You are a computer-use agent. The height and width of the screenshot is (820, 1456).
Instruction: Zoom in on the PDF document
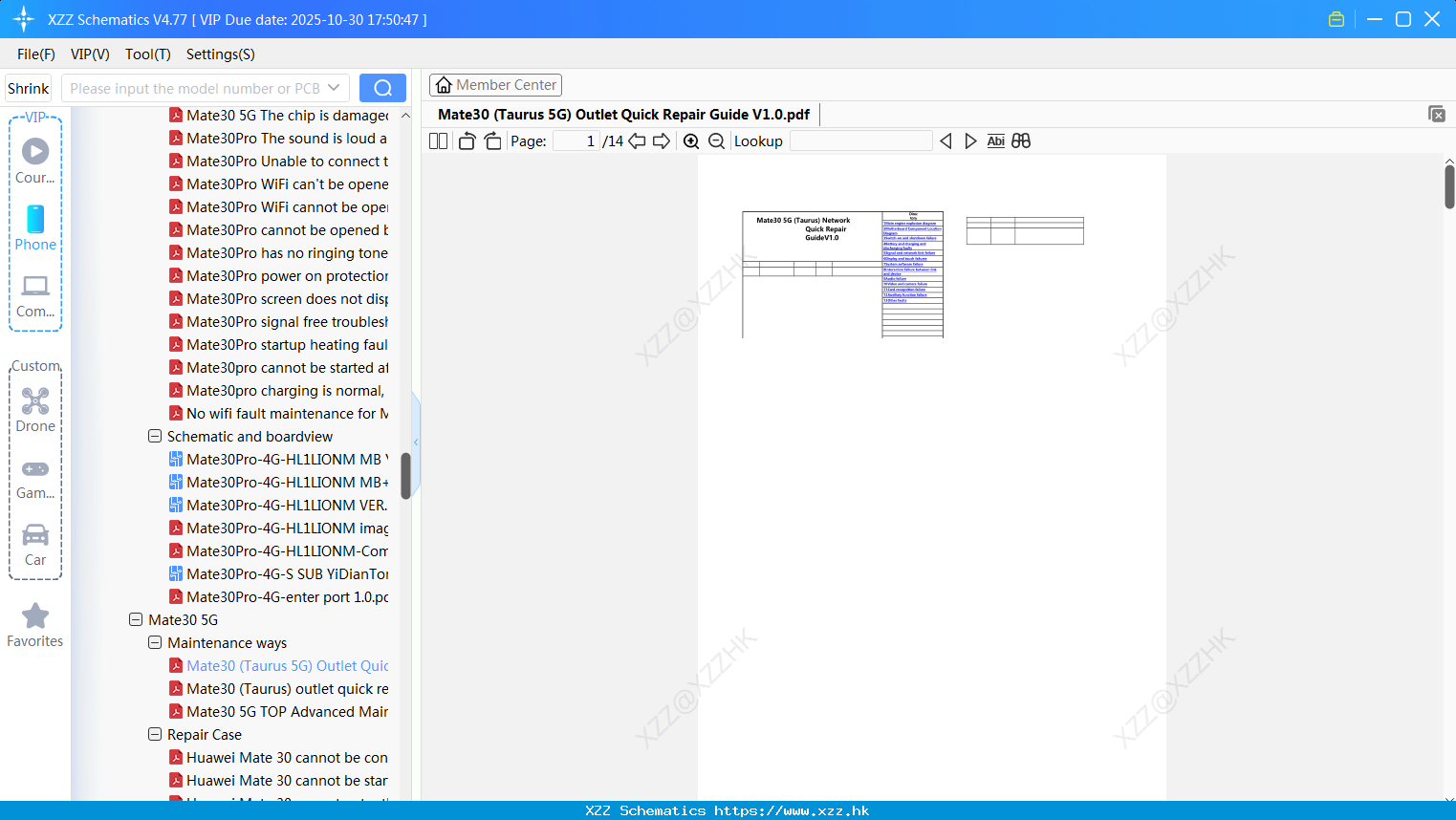point(691,141)
